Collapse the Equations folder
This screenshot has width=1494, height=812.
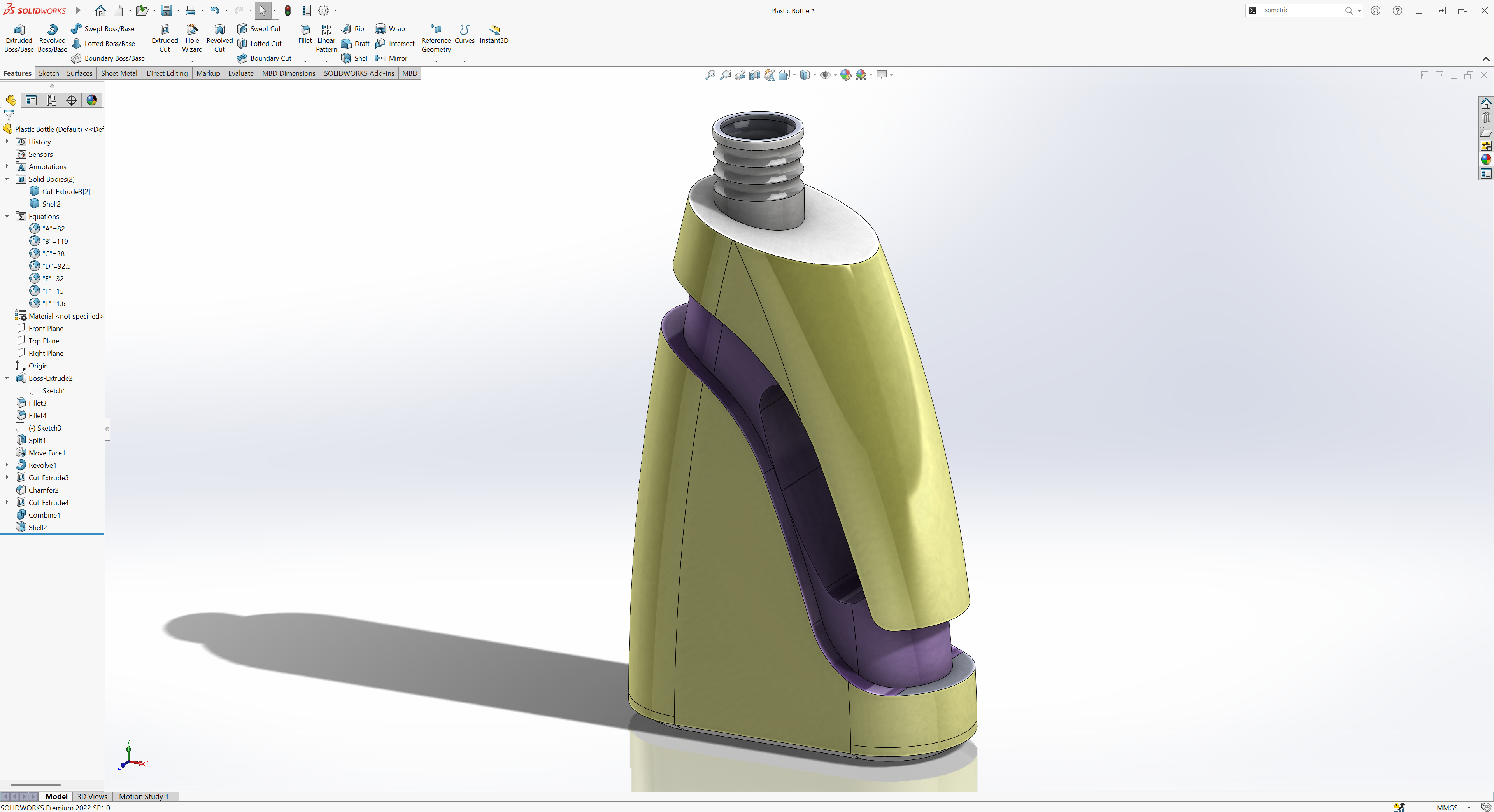(7, 216)
